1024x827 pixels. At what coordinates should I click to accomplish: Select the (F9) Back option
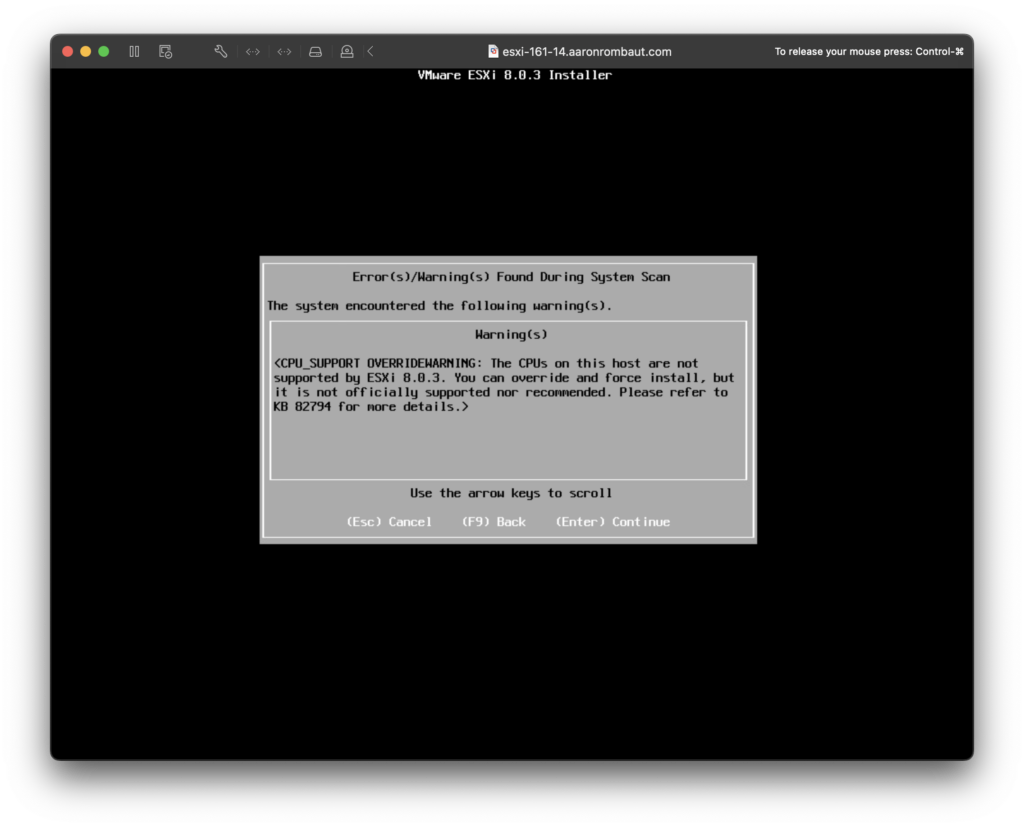click(x=493, y=522)
